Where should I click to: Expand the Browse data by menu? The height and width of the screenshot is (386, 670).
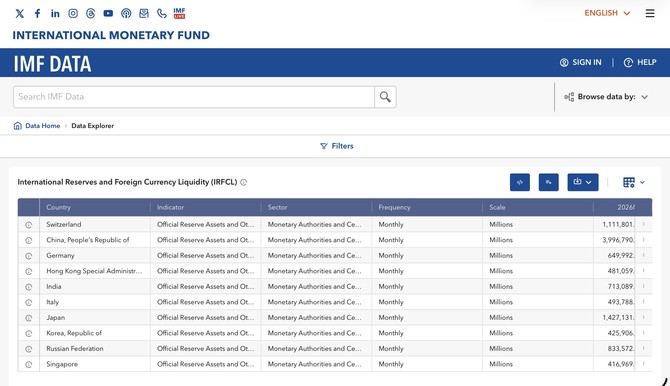606,97
